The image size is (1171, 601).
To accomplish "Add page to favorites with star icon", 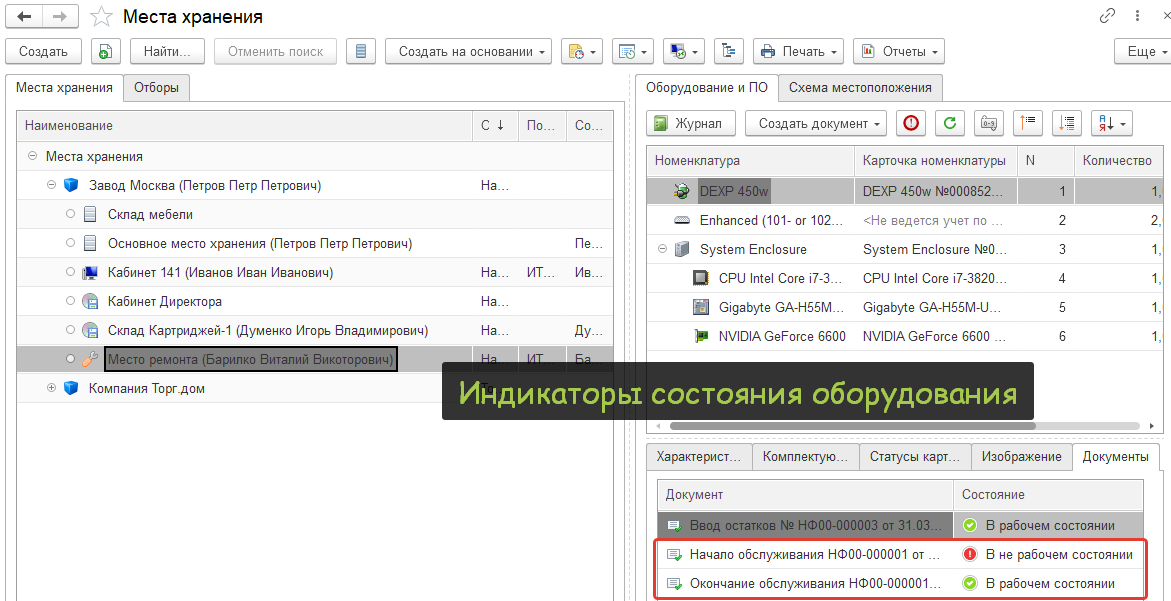I will click(100, 17).
